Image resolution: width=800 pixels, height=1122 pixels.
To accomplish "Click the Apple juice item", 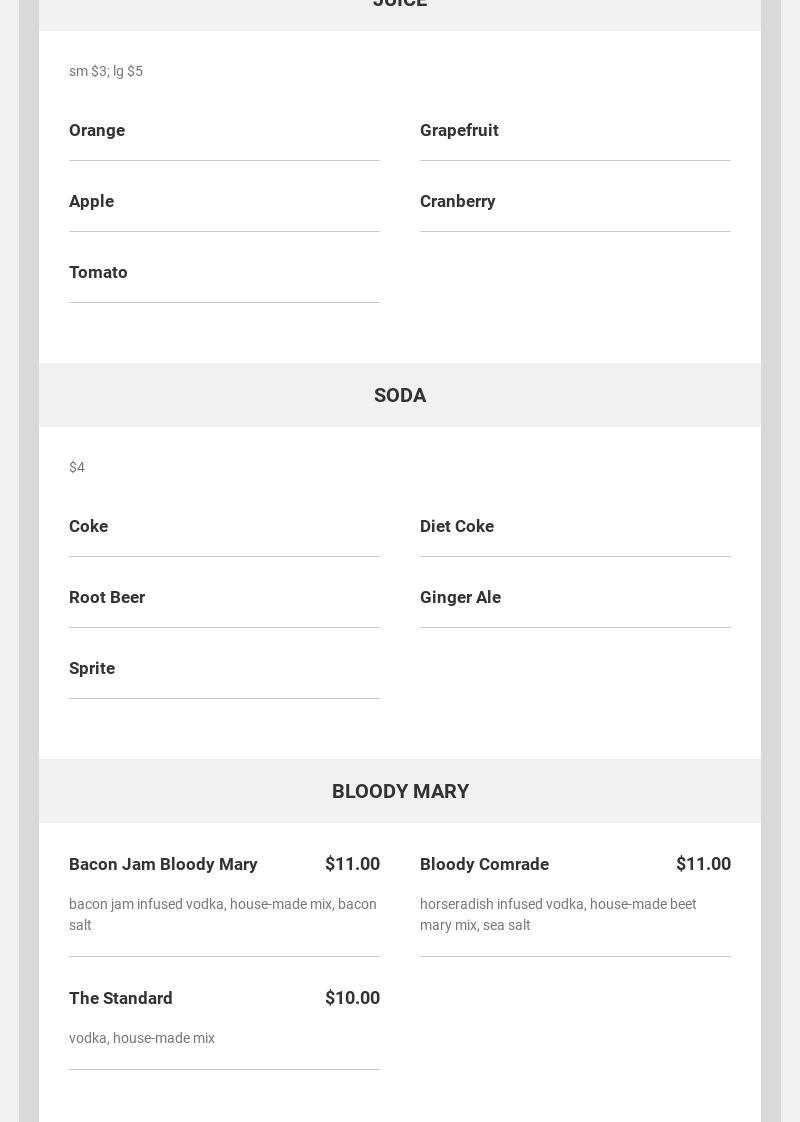I will (x=91, y=201).
